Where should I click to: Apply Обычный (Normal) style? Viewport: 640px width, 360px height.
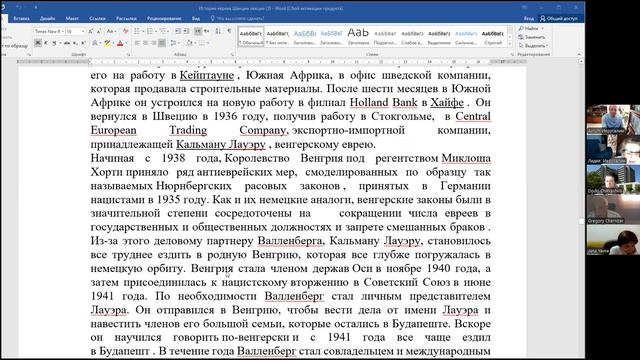click(251, 37)
